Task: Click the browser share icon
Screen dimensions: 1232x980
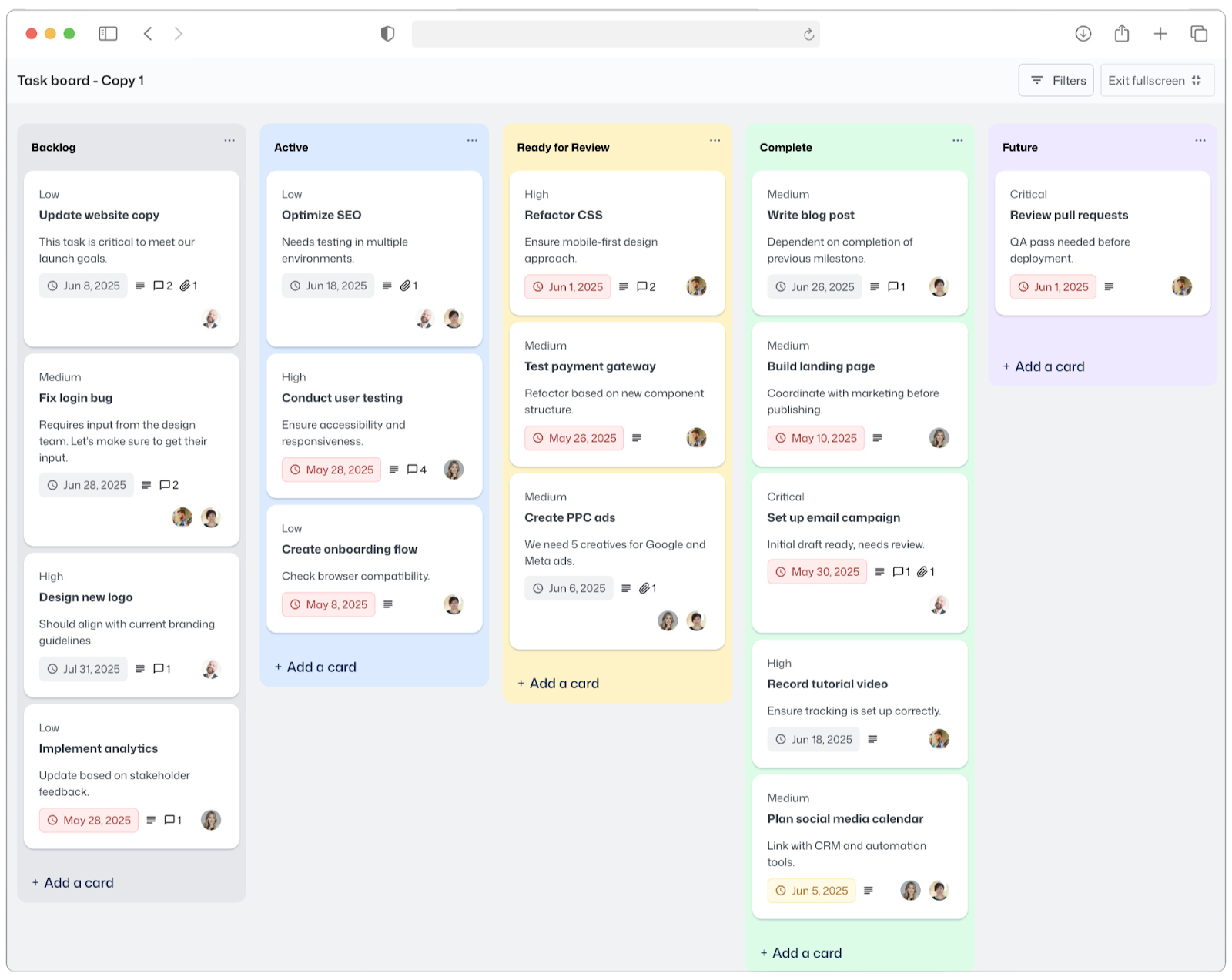Action: pyautogui.click(x=1122, y=33)
